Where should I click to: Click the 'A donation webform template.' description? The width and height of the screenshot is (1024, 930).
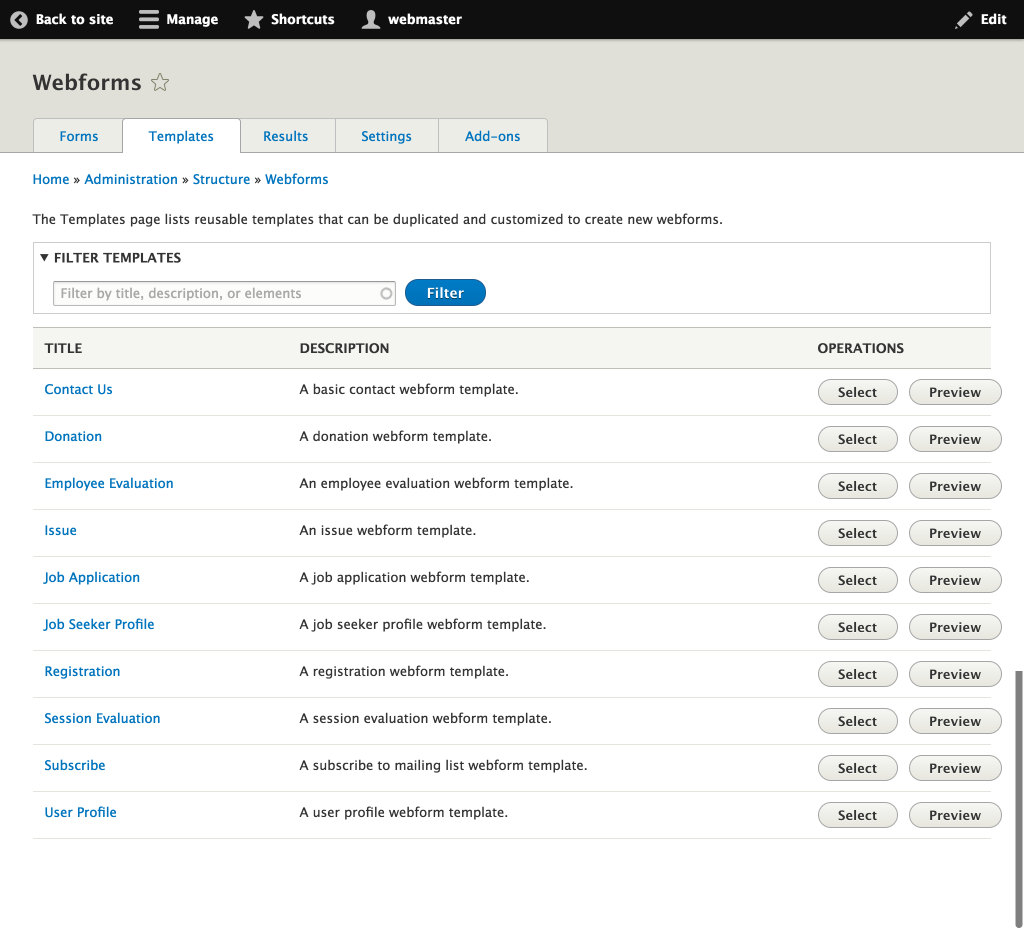(x=395, y=436)
